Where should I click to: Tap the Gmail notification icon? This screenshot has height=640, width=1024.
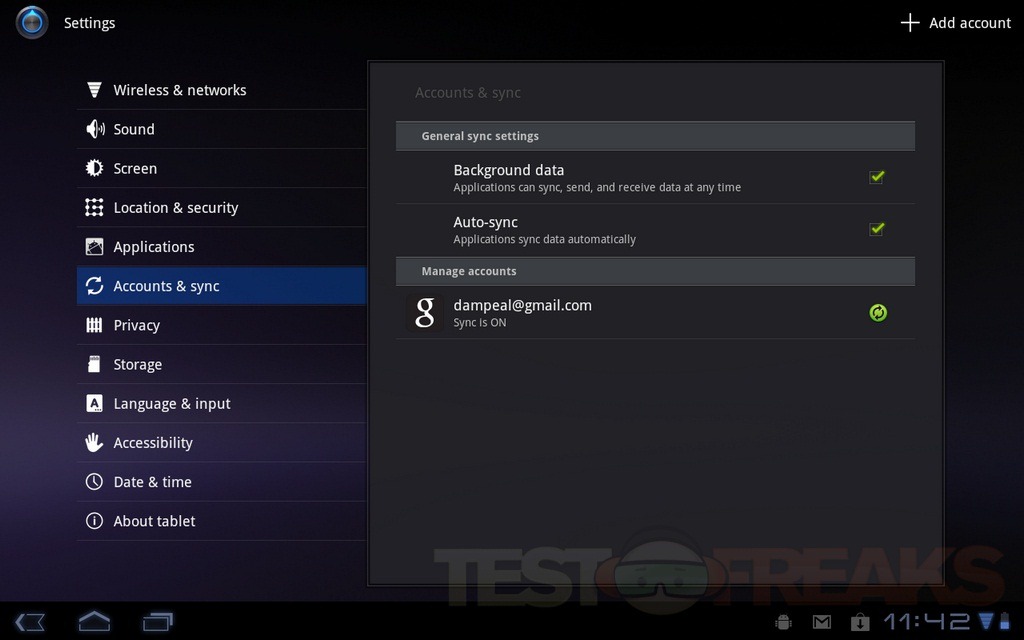click(822, 622)
